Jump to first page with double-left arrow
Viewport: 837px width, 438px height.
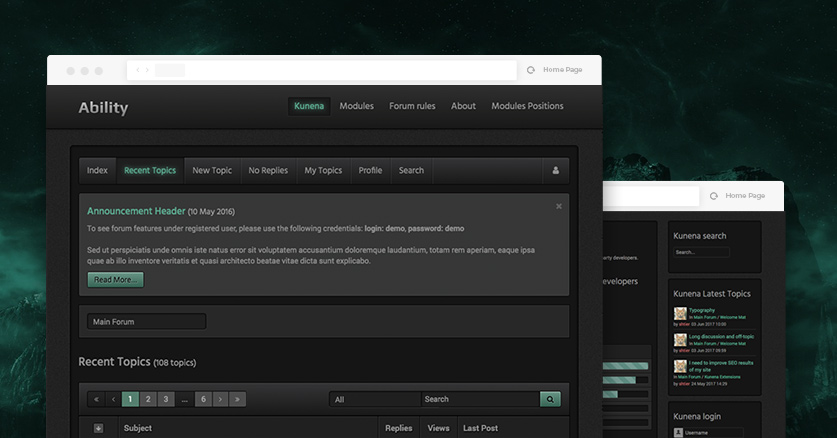(96, 399)
